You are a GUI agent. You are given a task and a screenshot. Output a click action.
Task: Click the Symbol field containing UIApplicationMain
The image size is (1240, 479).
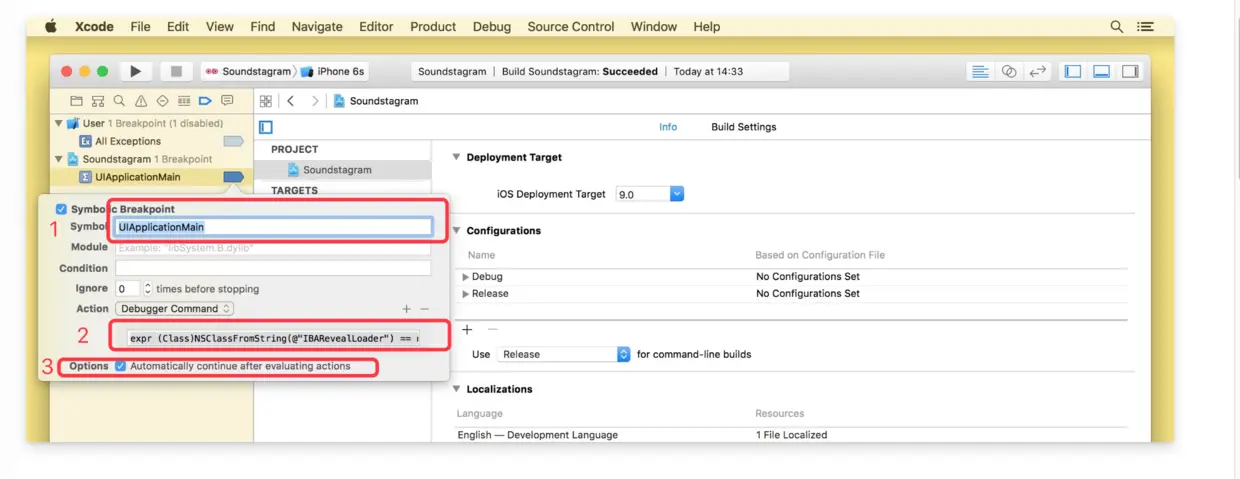(x=273, y=227)
